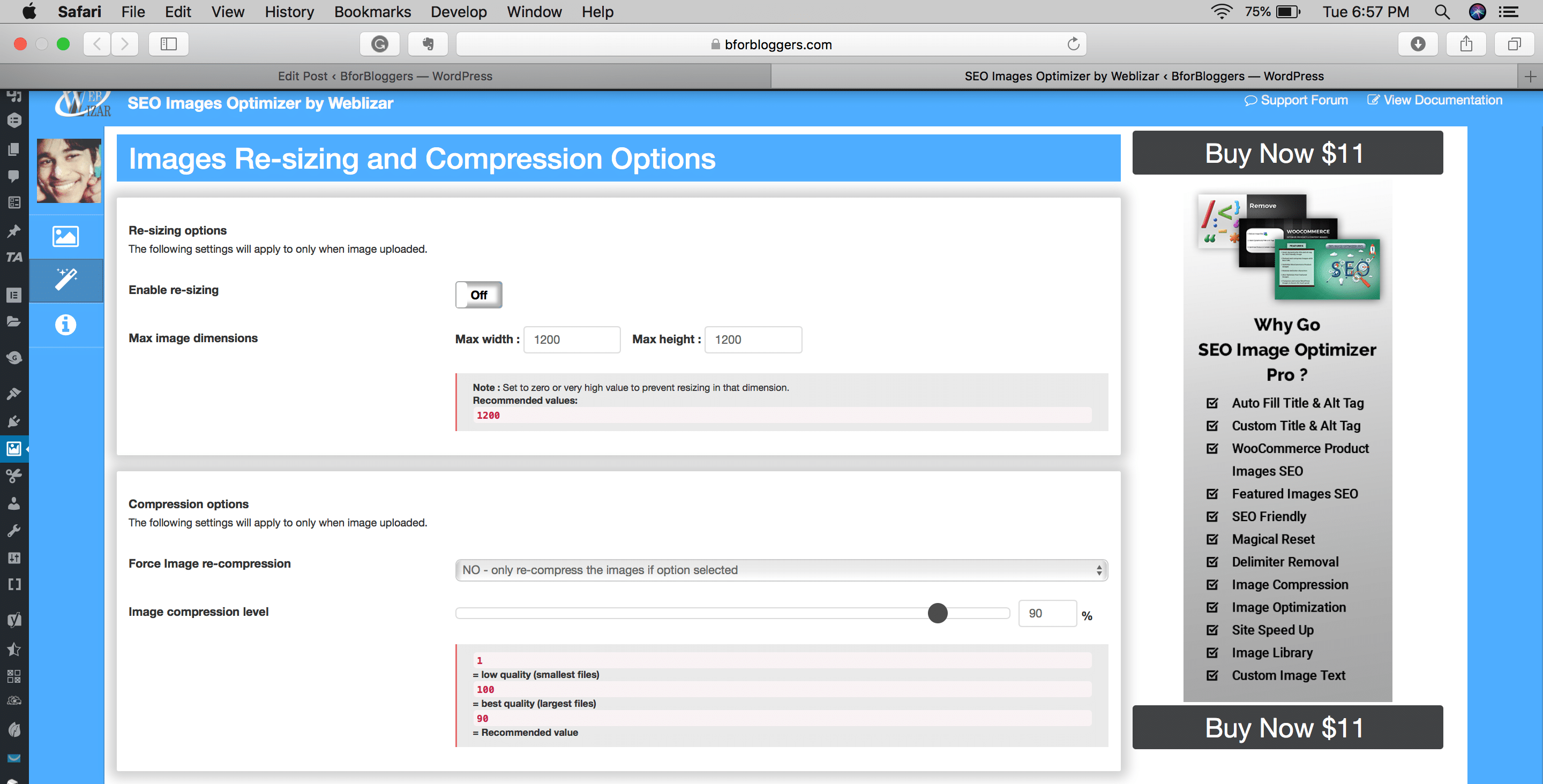Image resolution: width=1543 pixels, height=784 pixels.
Task: Toggle Safari sidebar button
Action: tap(169, 44)
